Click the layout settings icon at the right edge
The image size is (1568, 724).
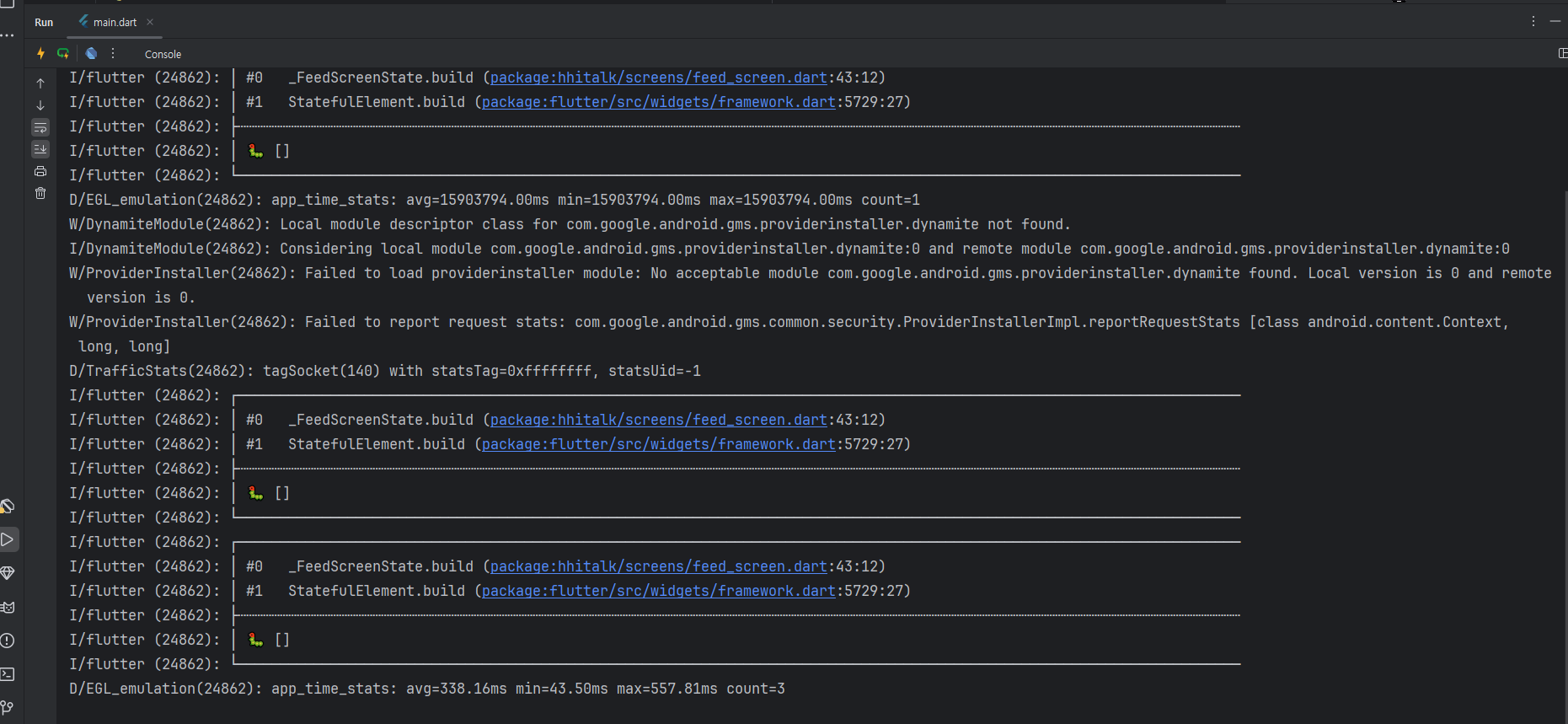1563,53
